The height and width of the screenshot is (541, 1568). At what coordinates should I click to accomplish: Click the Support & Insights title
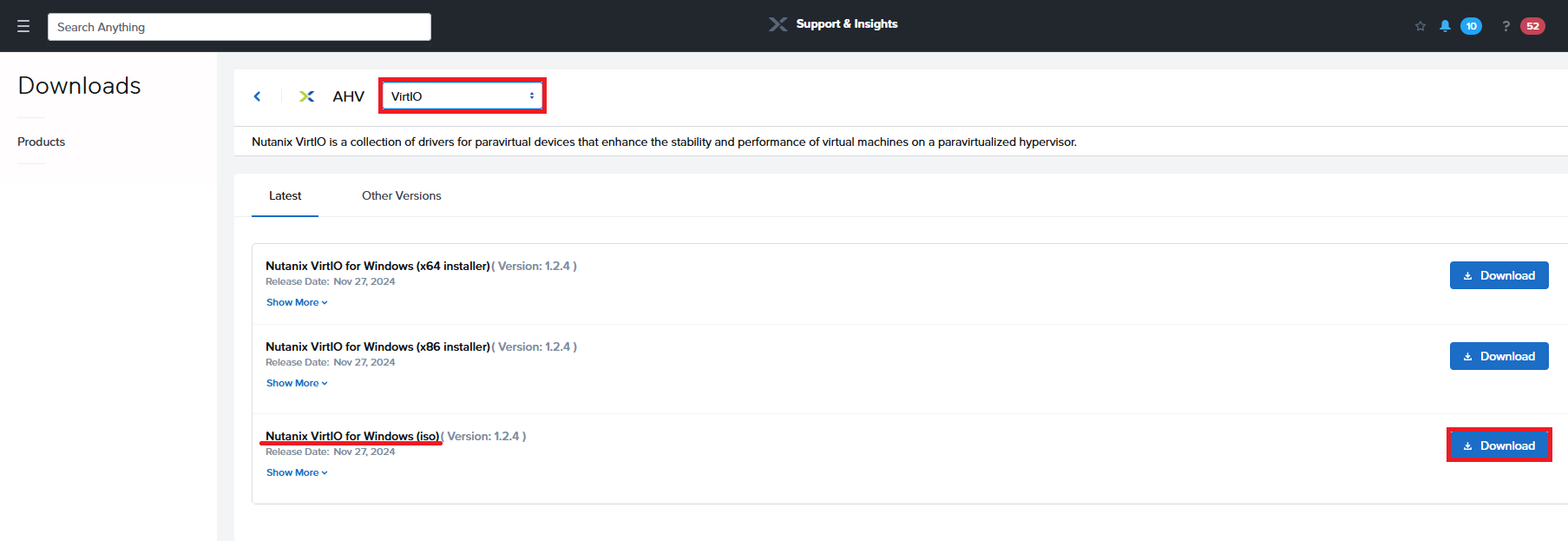847,24
